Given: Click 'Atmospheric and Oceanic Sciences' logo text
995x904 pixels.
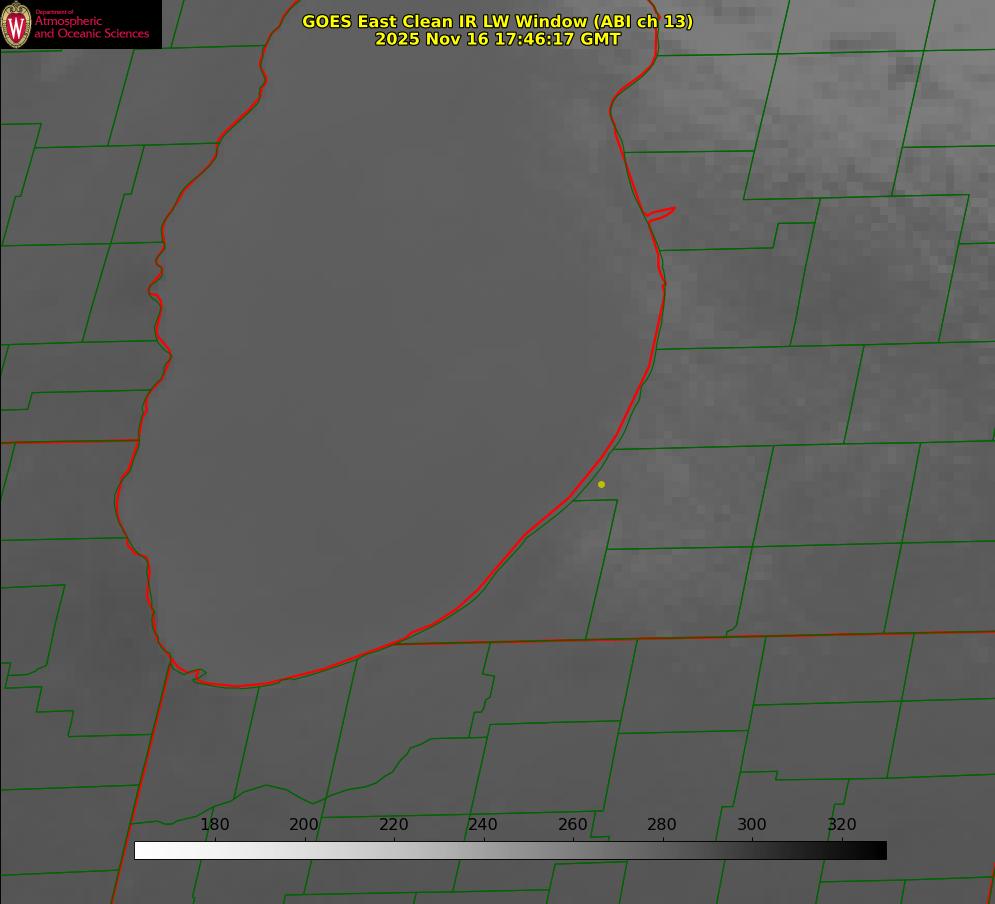Looking at the screenshot, I should pyautogui.click(x=91, y=27).
